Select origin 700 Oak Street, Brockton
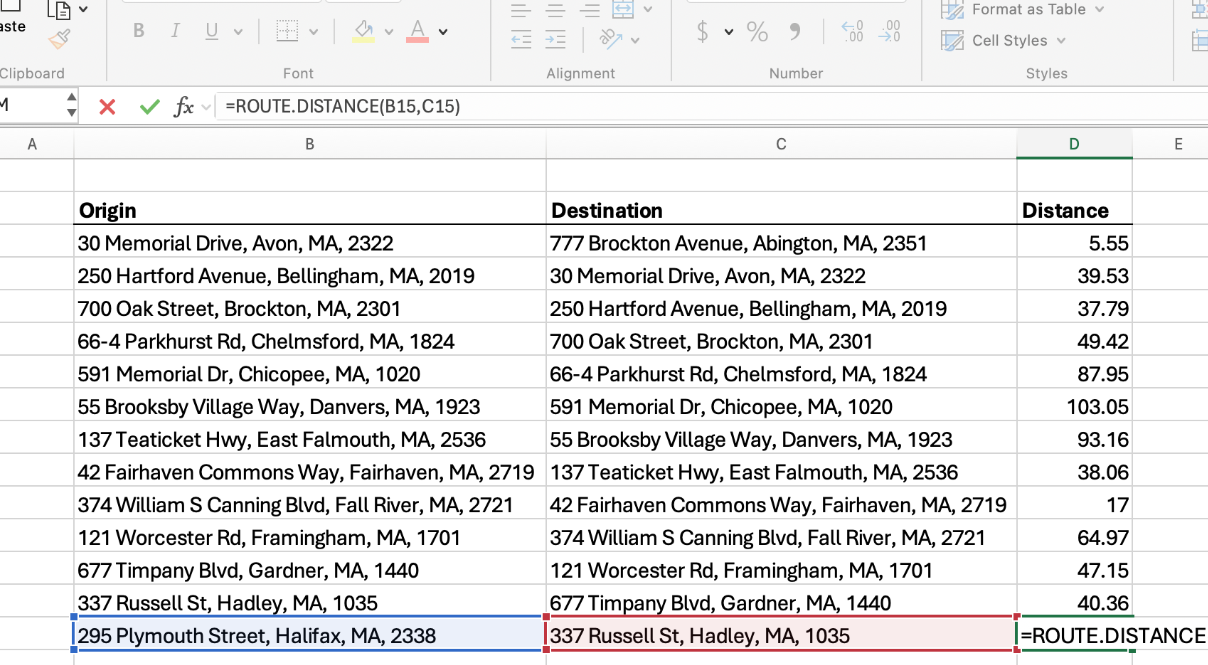The height and width of the screenshot is (665, 1208). pos(310,308)
